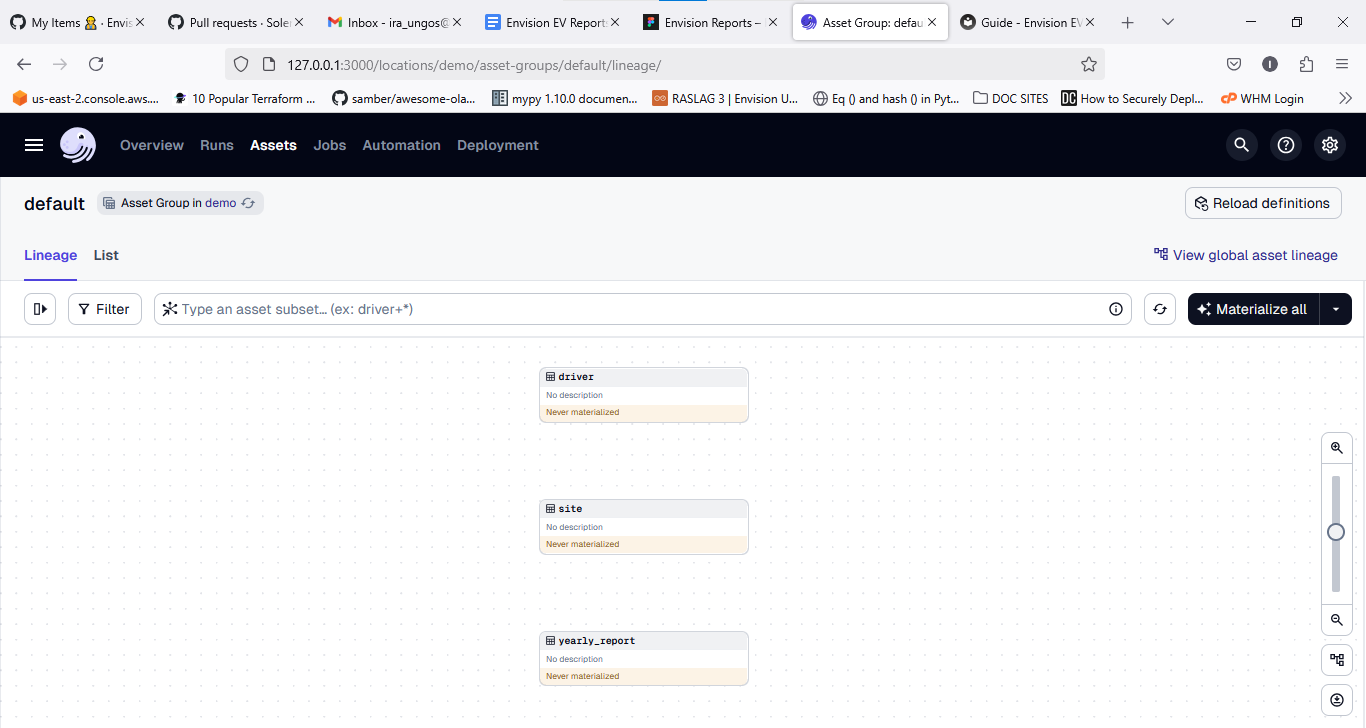Open us-east-2.console.aws bookmark
The height and width of the screenshot is (728, 1366).
pyautogui.click(x=84, y=98)
